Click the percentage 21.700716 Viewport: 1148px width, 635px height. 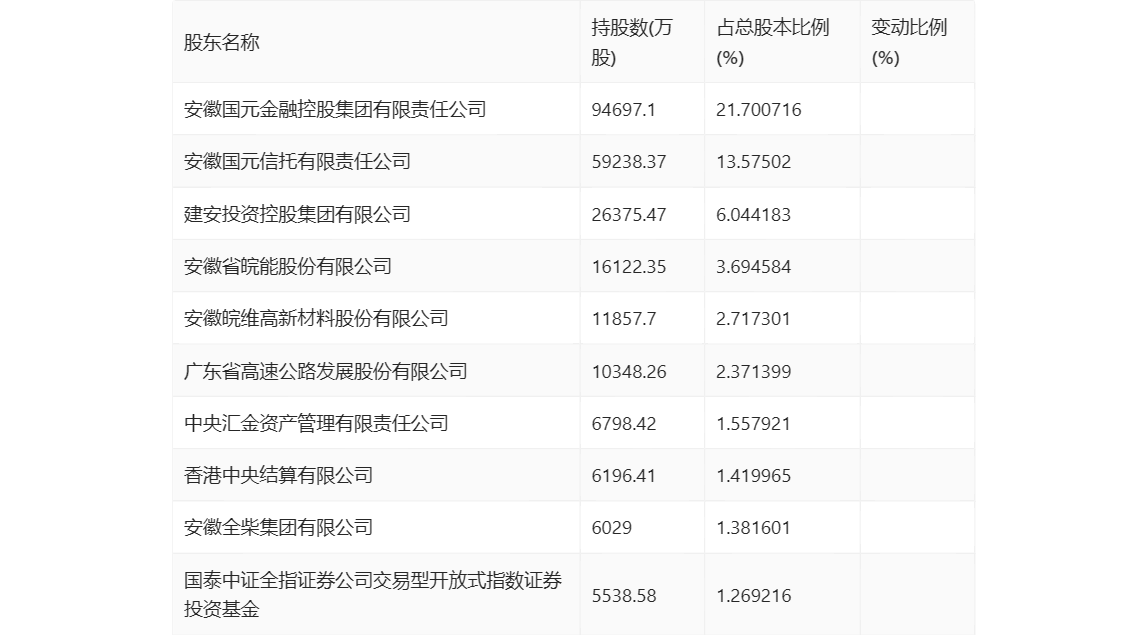pos(758,110)
